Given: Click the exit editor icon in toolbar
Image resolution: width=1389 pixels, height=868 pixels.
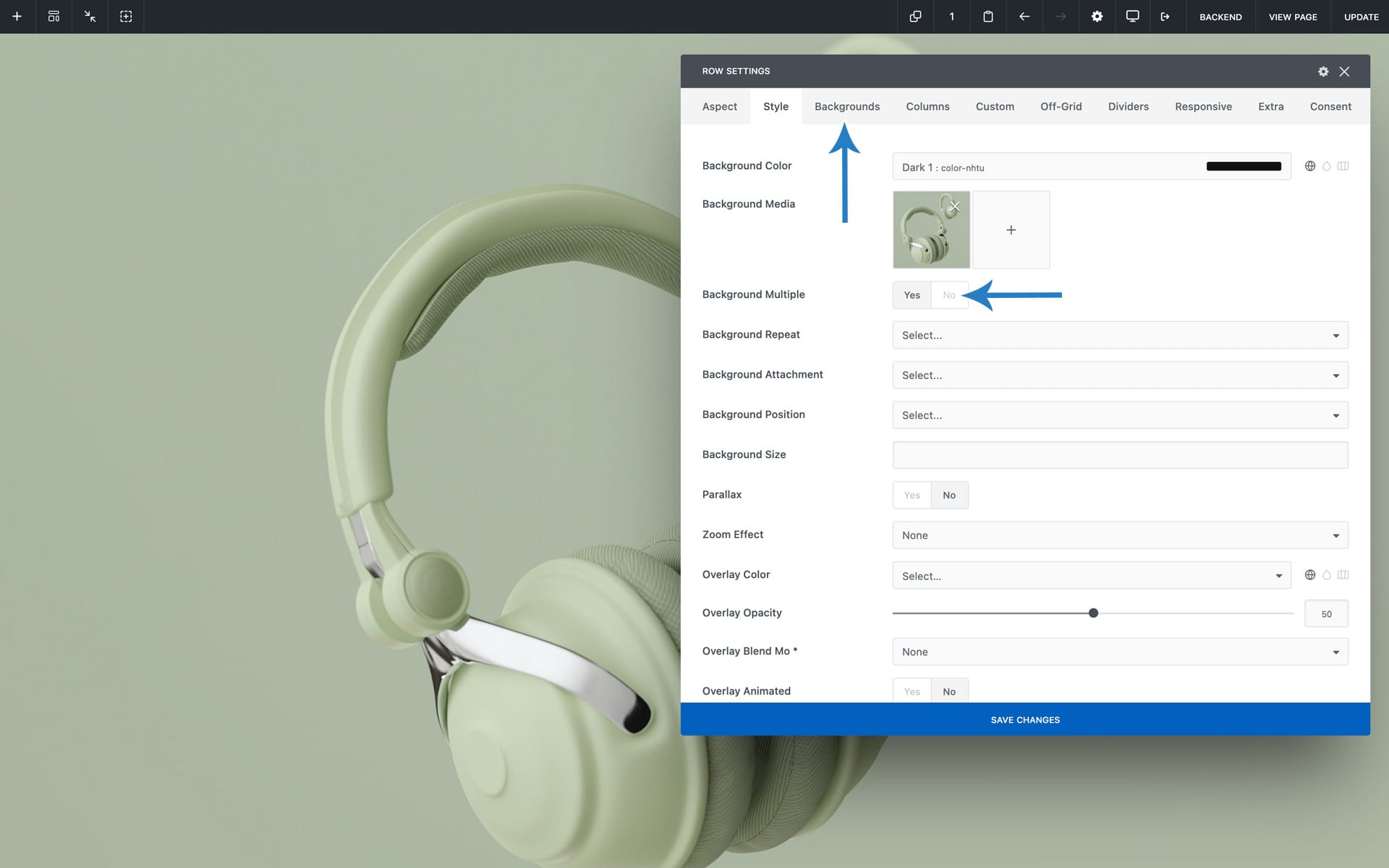Looking at the screenshot, I should click(1165, 16).
